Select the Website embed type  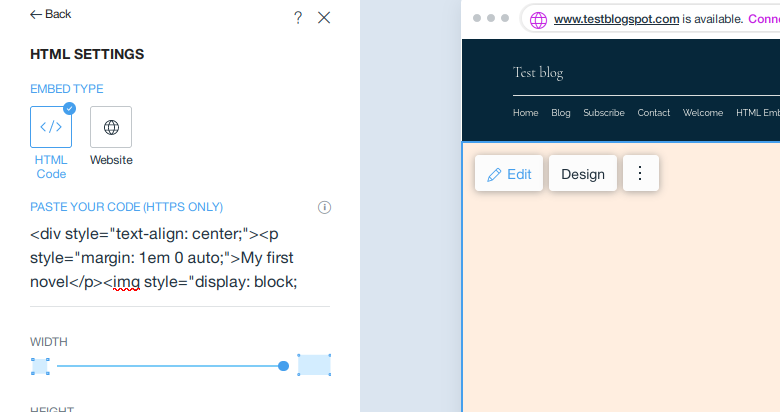coord(111,127)
